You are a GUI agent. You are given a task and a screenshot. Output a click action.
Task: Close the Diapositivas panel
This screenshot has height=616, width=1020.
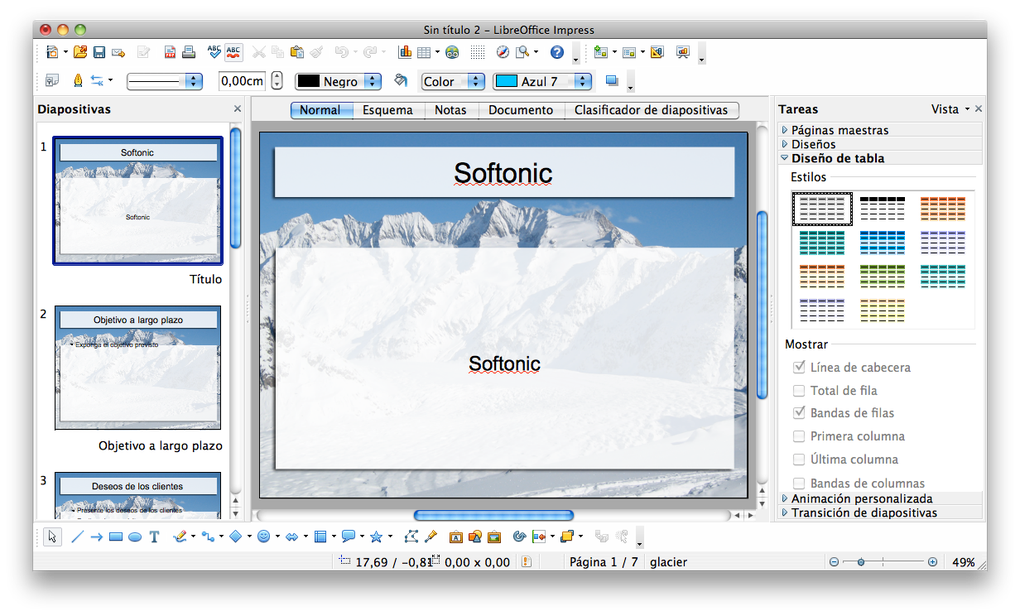237,109
